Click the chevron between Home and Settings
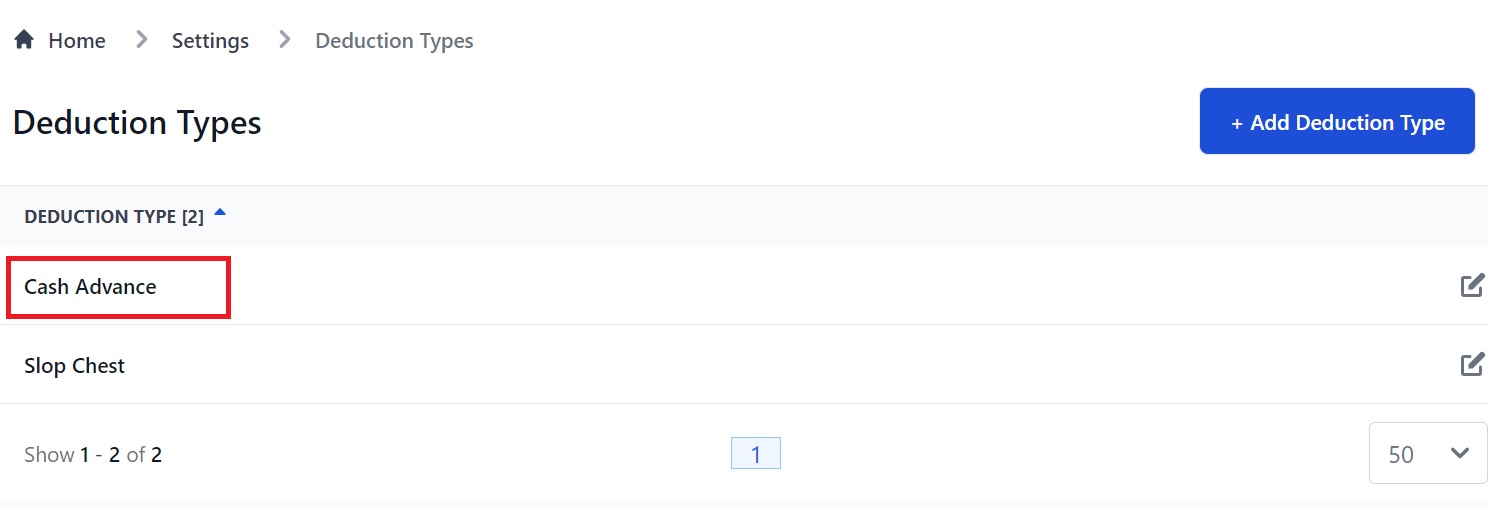Viewport: 1488px width, 509px height. (x=141, y=40)
